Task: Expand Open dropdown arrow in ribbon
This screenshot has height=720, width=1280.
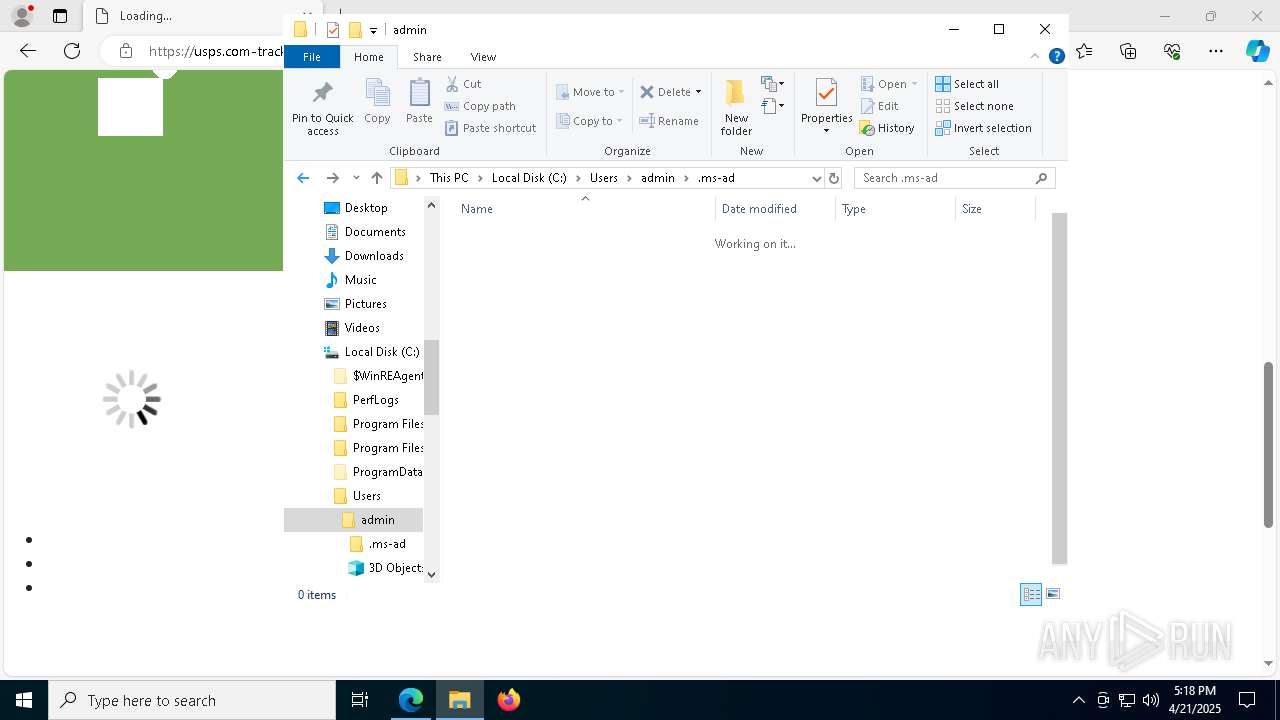Action: [914, 84]
